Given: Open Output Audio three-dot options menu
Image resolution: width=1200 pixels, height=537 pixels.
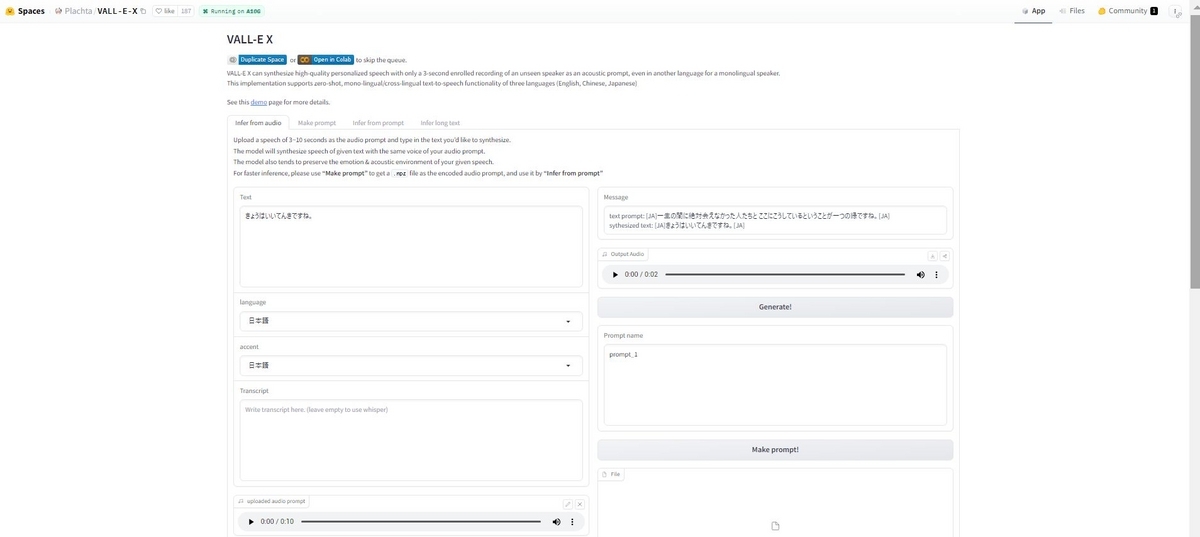Looking at the screenshot, I should (937, 274).
